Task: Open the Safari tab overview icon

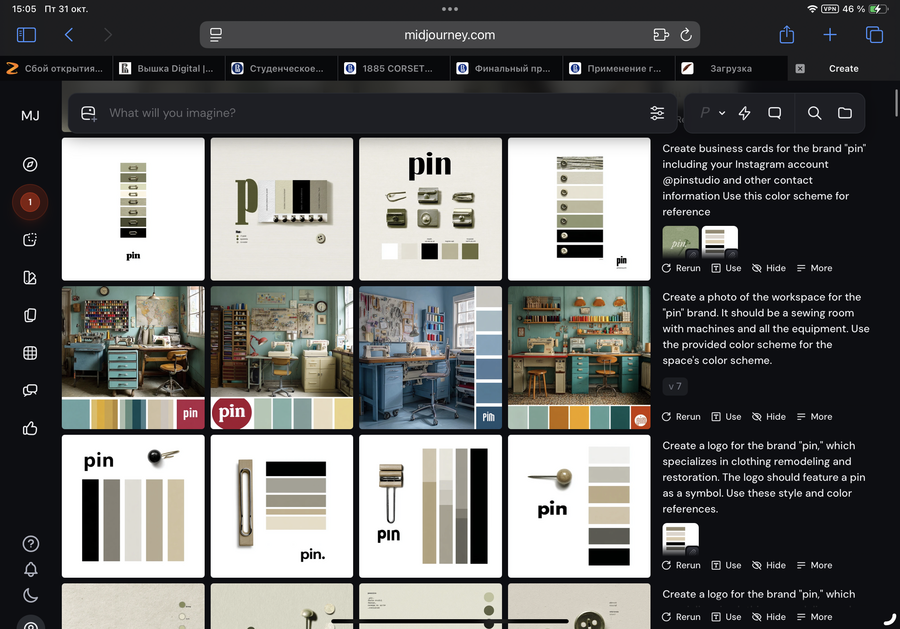Action: pyautogui.click(x=874, y=35)
